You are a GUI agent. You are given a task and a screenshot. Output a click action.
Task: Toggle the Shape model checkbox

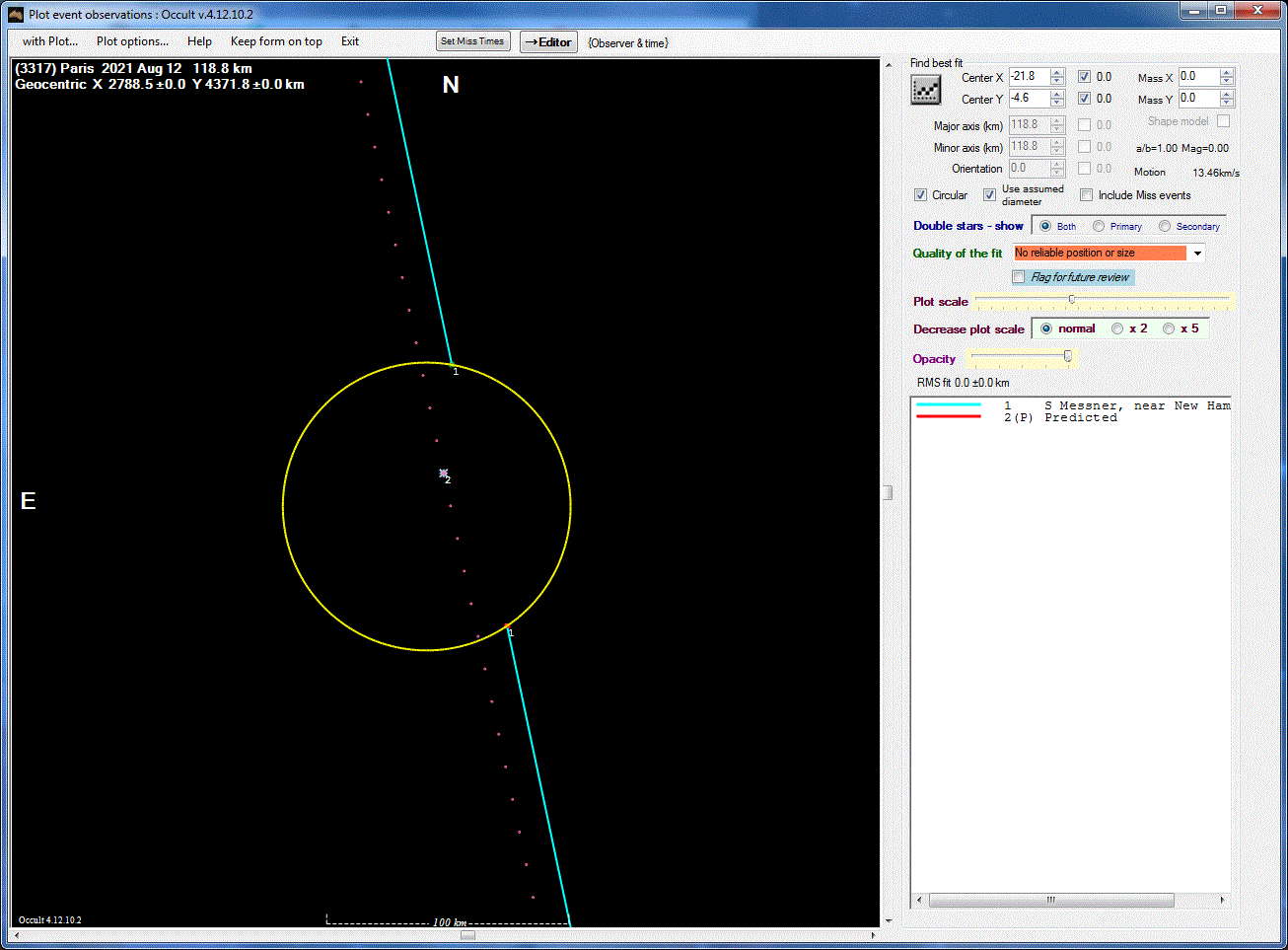point(1223,121)
